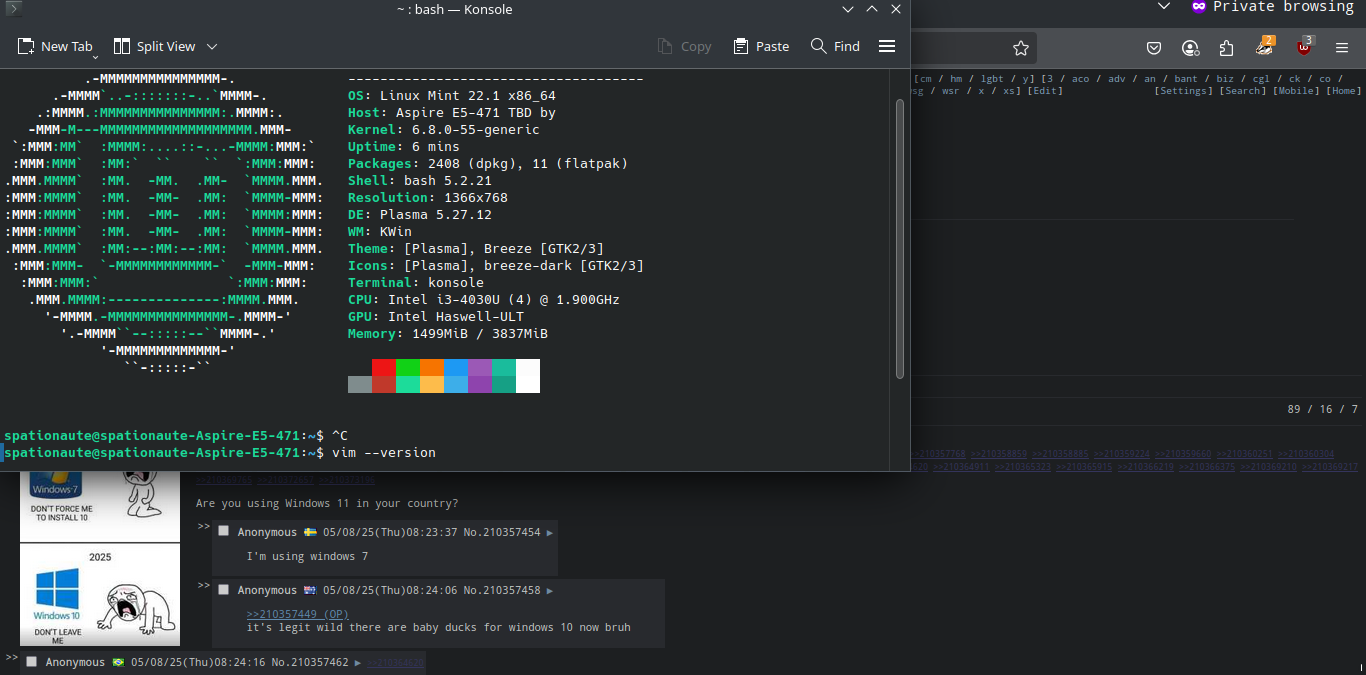
Task: Click hide arrows next to post No.210357458
Action: tap(204, 584)
